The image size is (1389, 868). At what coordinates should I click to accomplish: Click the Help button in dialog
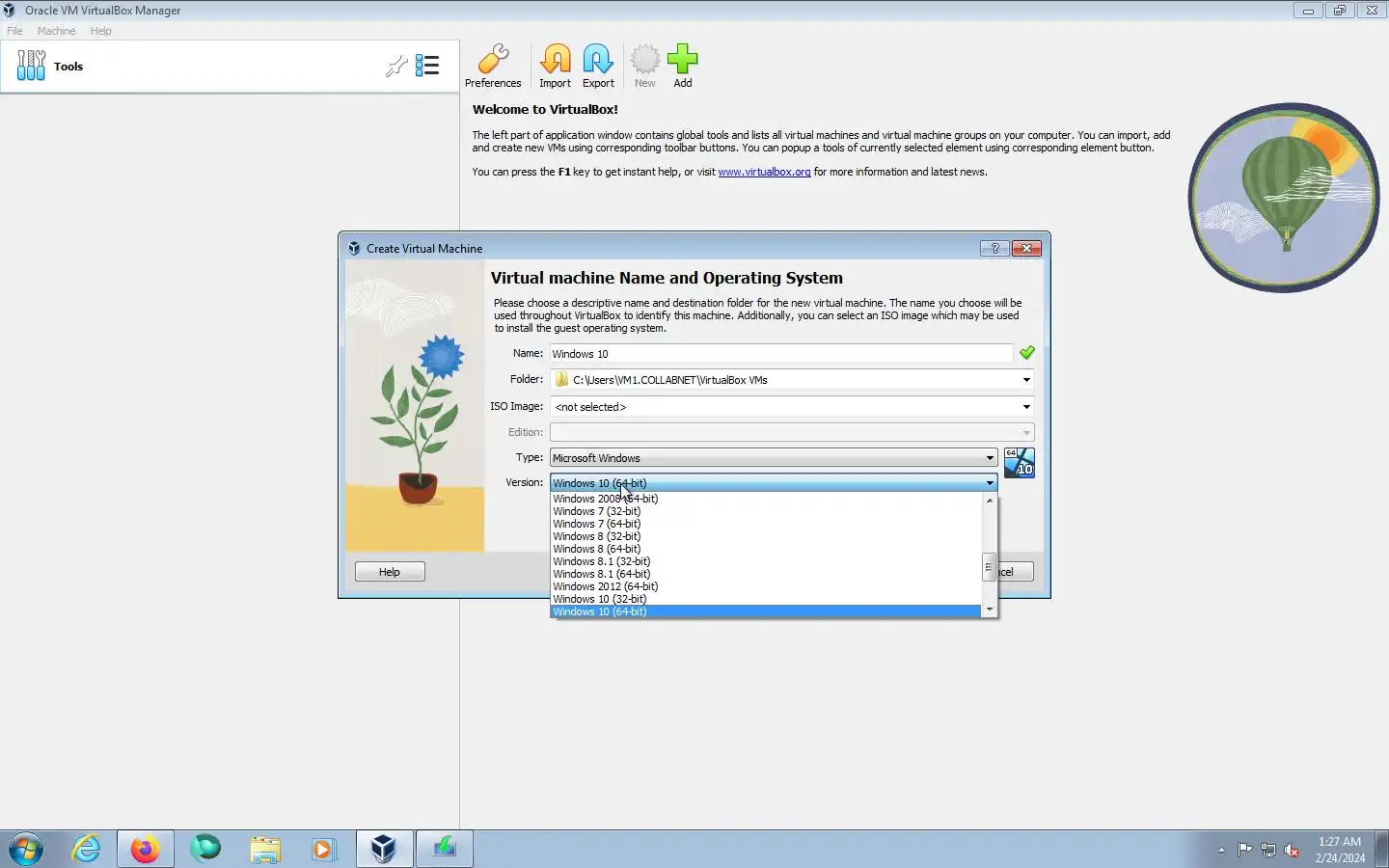tap(390, 572)
